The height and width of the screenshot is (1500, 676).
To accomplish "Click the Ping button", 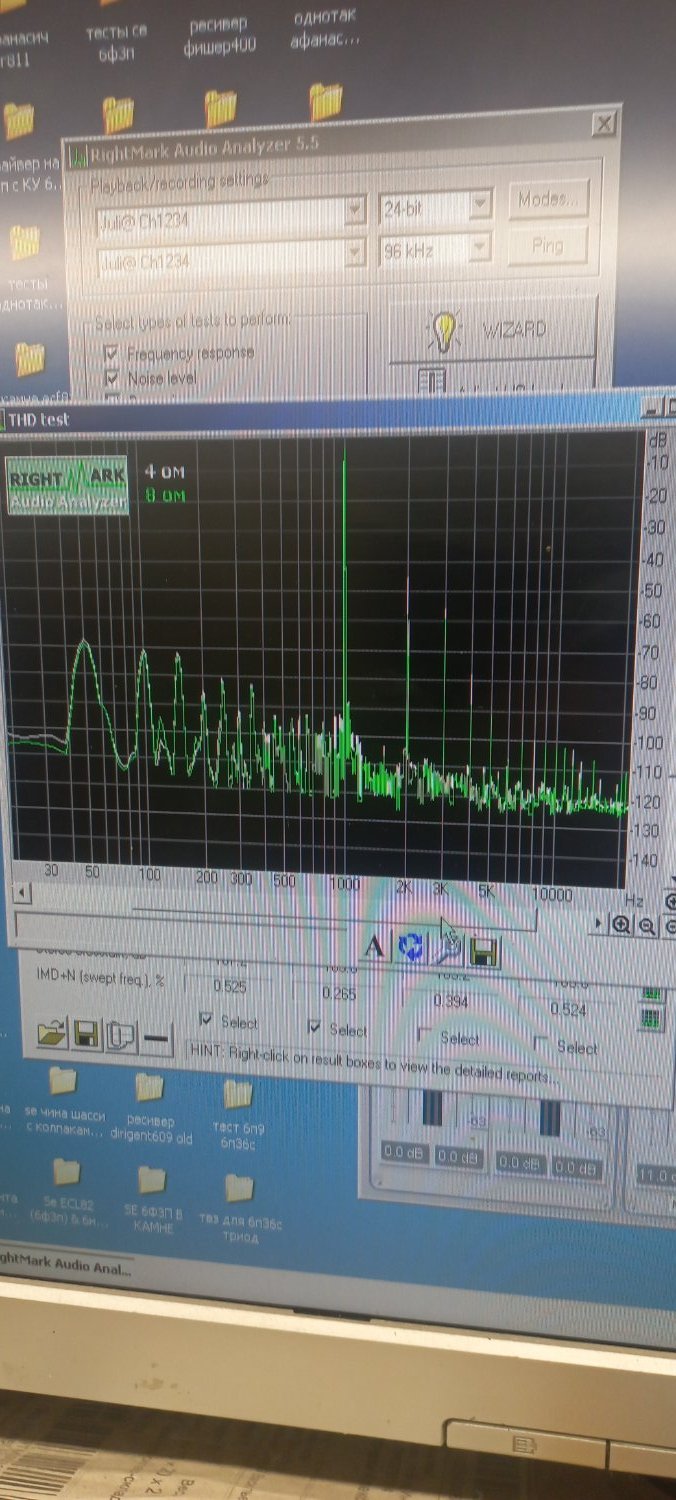I will click(547, 245).
